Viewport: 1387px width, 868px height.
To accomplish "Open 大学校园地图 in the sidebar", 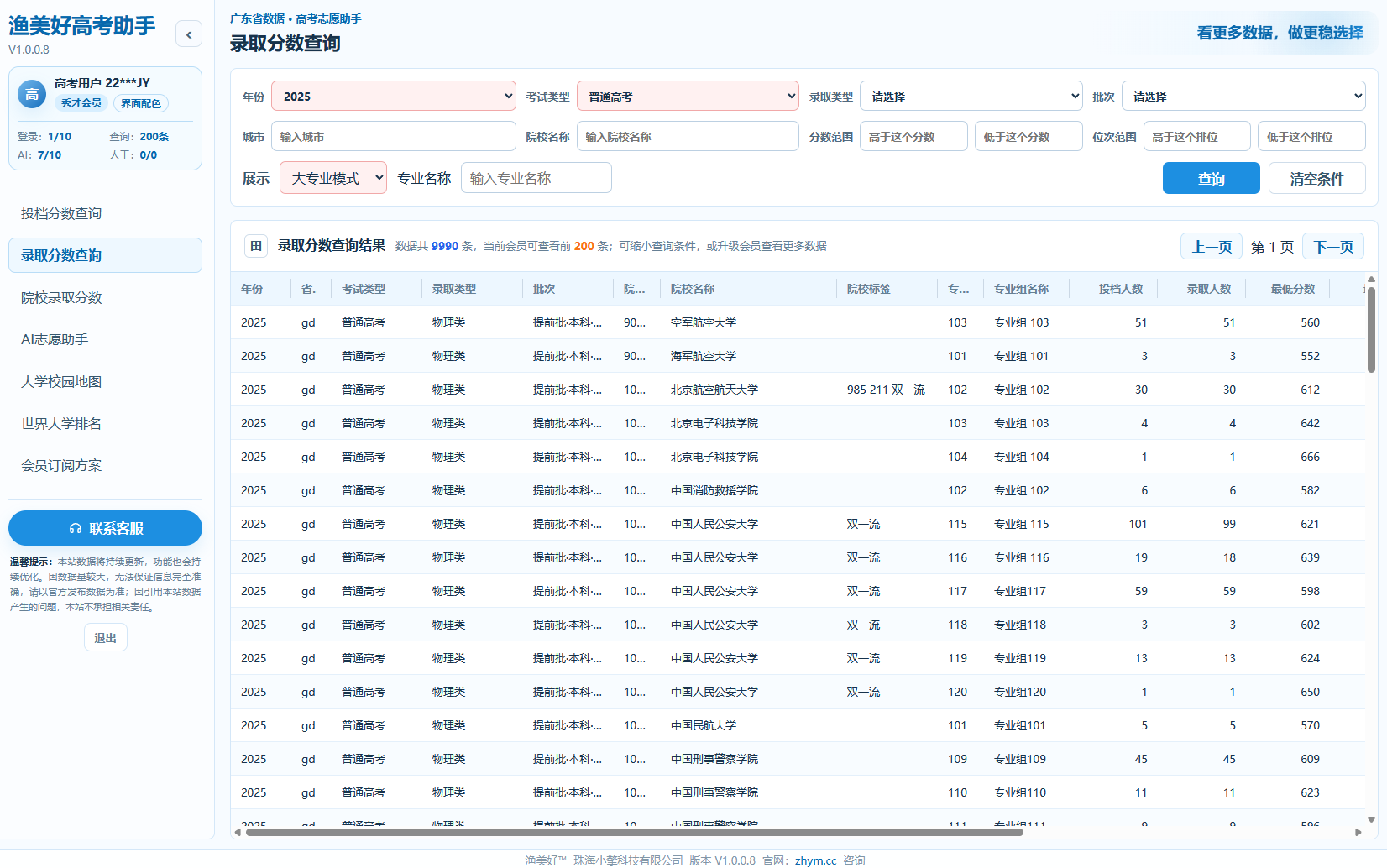I will pyautogui.click(x=105, y=381).
